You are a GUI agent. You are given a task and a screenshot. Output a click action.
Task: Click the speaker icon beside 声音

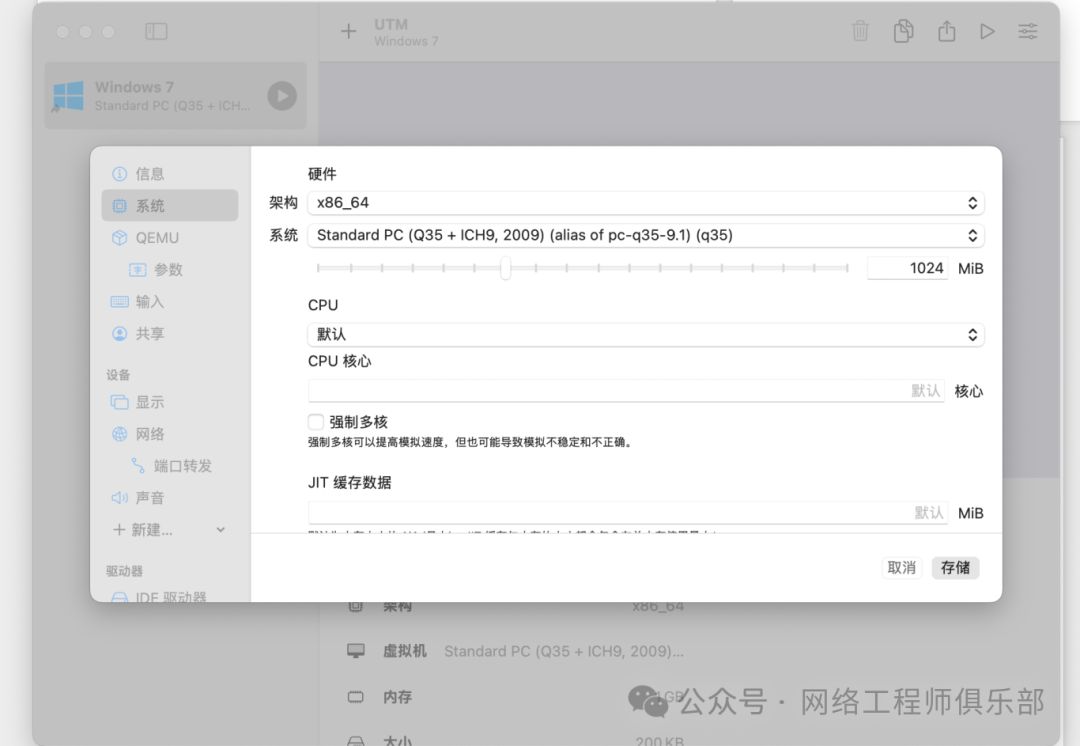(120, 497)
